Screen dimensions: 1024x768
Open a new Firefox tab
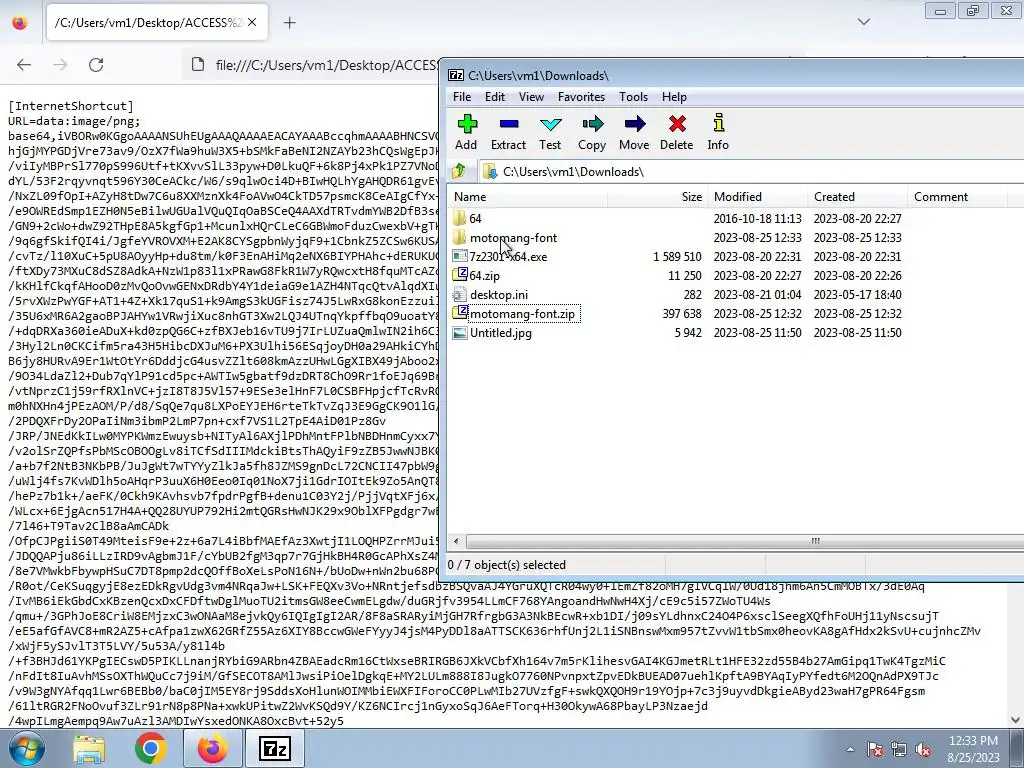pyautogui.click(x=289, y=23)
